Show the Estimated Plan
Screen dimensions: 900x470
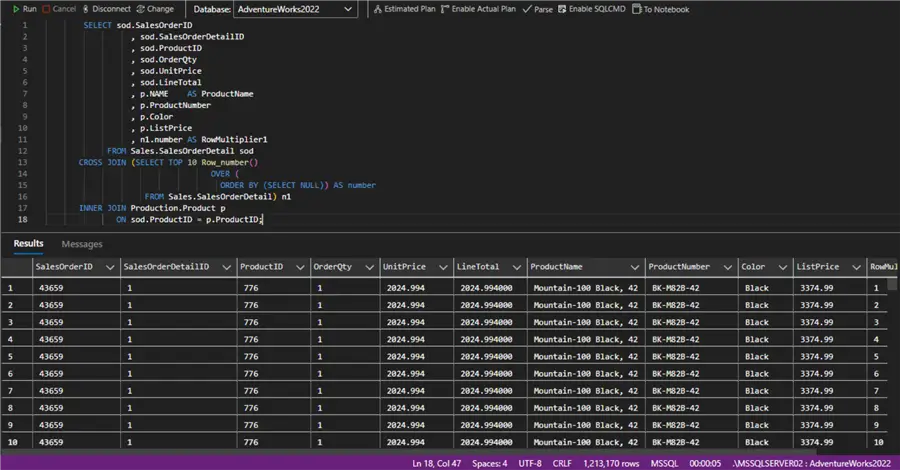coord(405,9)
